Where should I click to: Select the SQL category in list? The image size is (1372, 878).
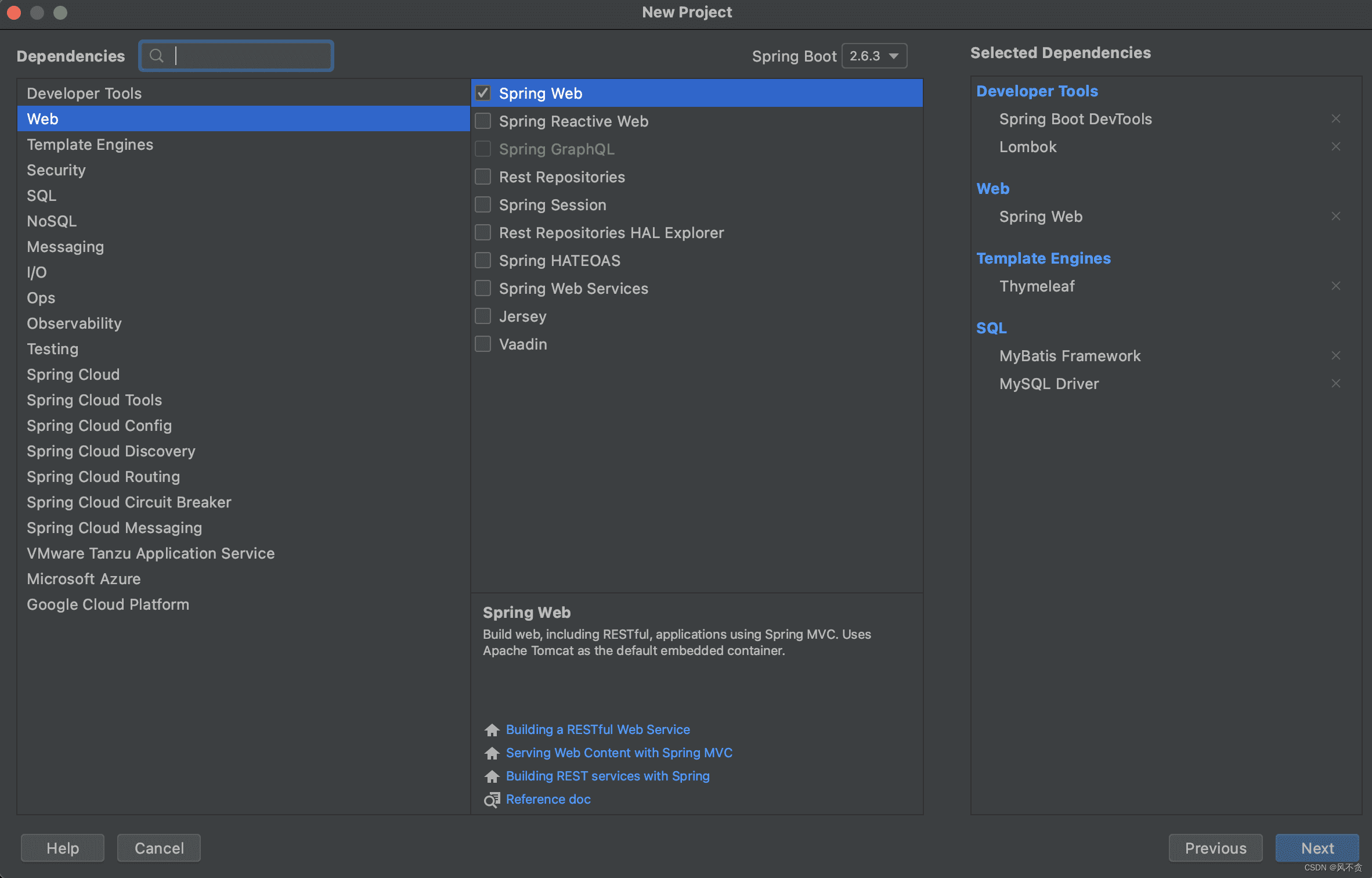42,196
